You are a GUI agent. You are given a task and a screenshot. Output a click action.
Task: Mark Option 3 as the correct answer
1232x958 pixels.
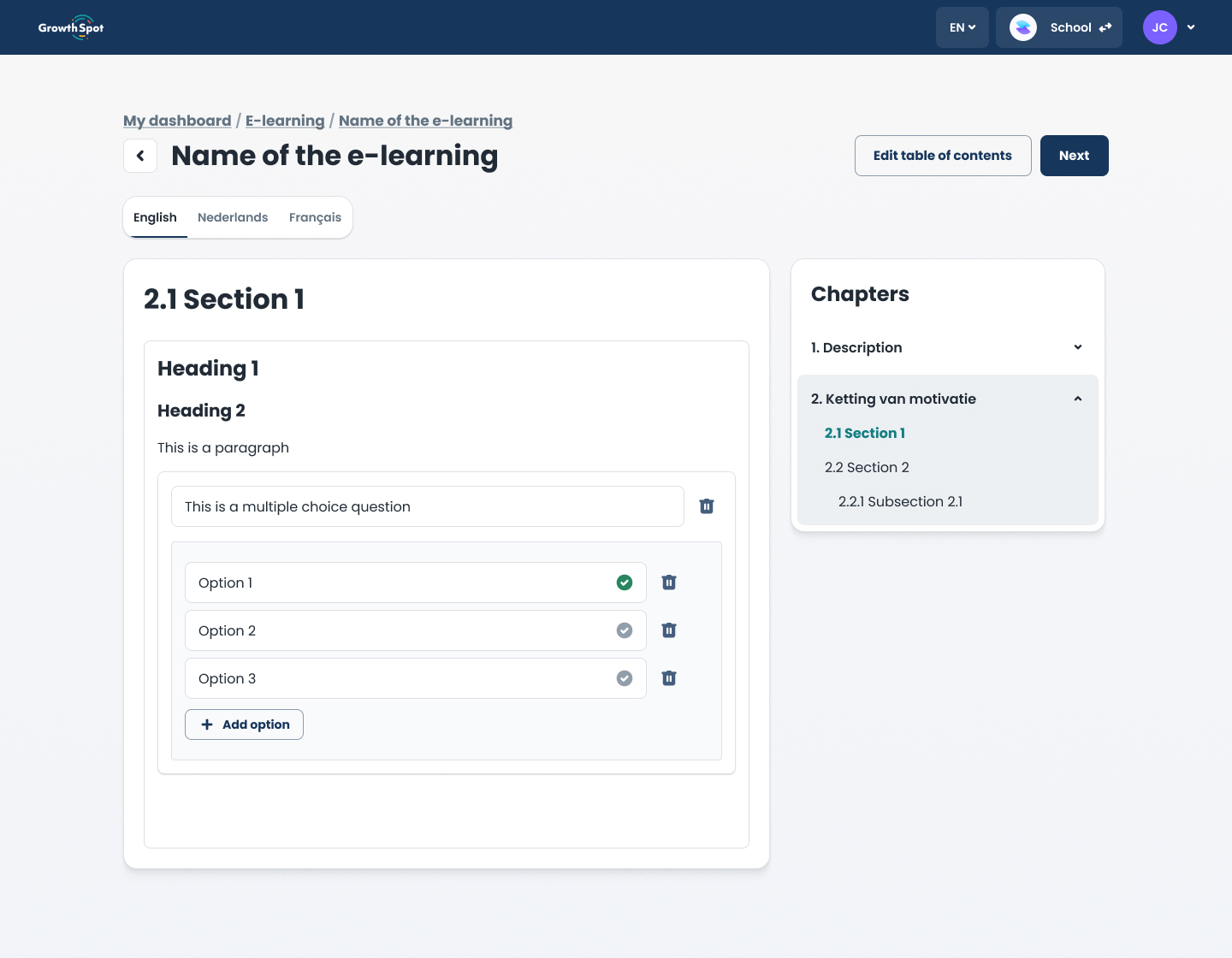[625, 678]
